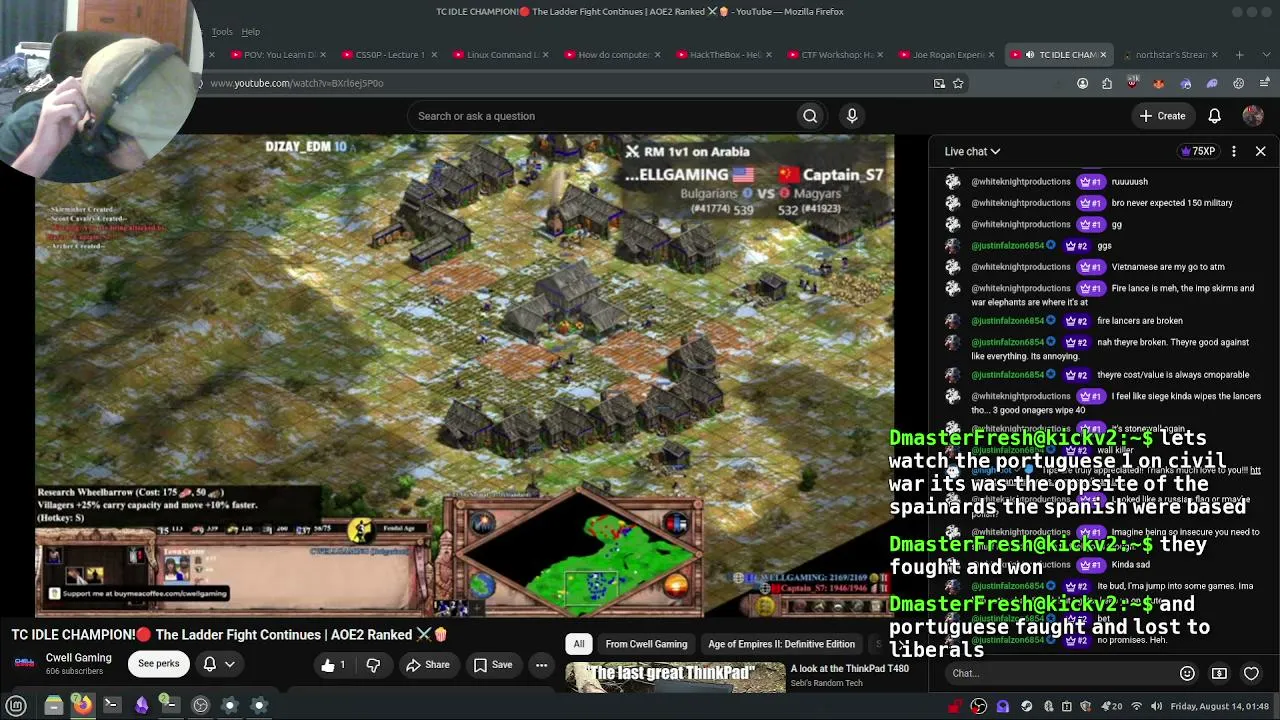Open more actions ellipsis below video
The image size is (1280, 720).
[541, 665]
